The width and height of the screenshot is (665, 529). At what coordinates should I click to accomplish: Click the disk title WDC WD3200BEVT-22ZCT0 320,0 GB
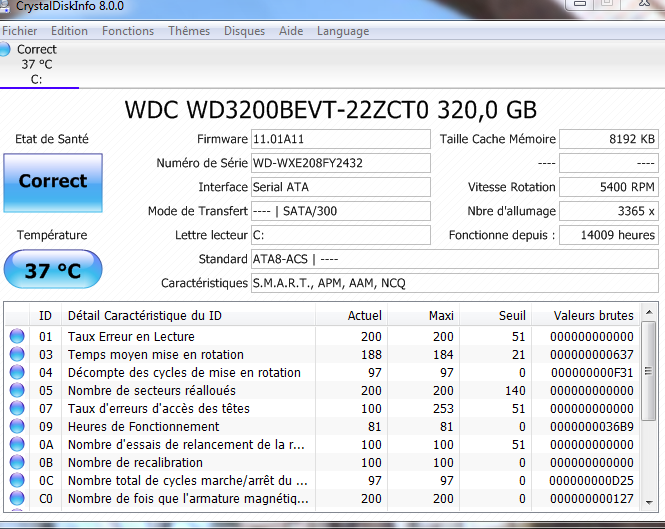click(x=331, y=110)
